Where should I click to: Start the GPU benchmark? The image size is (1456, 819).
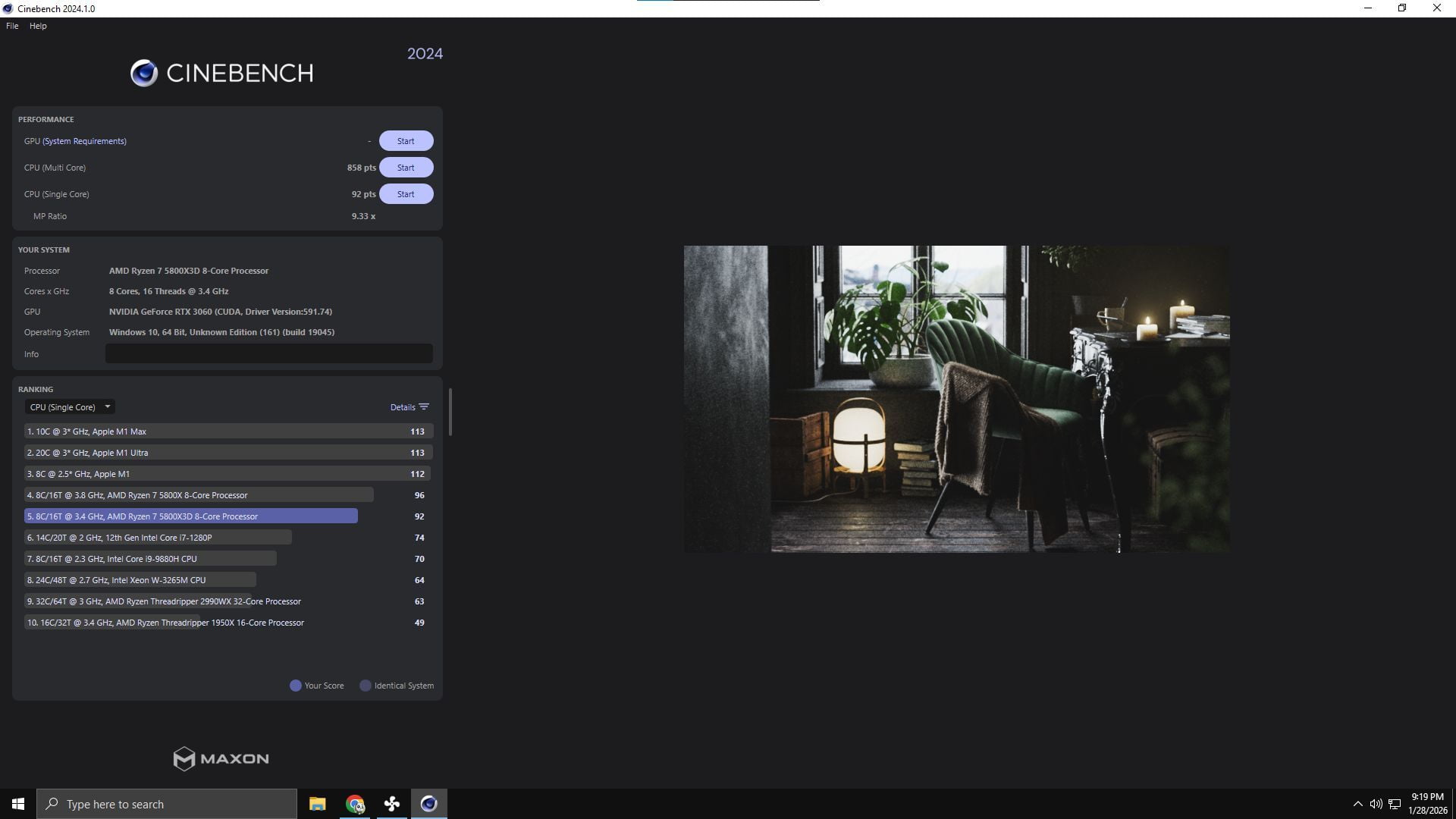(406, 141)
